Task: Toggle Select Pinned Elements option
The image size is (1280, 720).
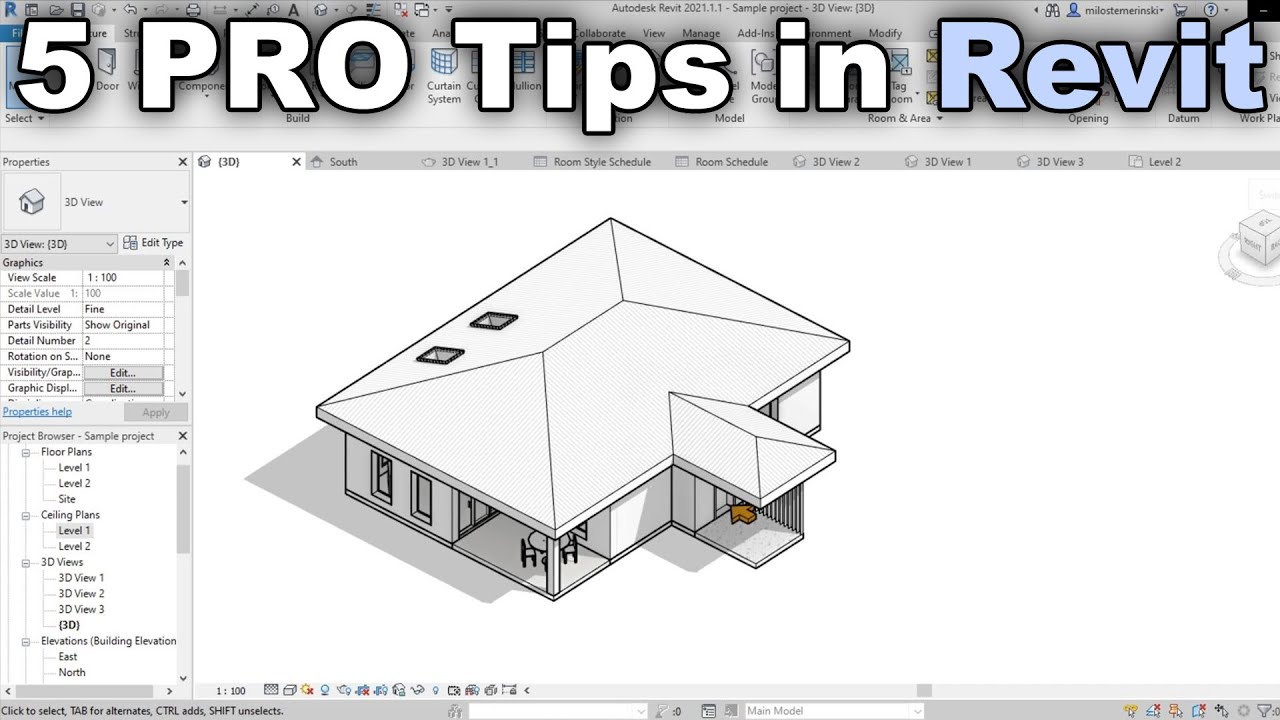Action: point(1175,710)
